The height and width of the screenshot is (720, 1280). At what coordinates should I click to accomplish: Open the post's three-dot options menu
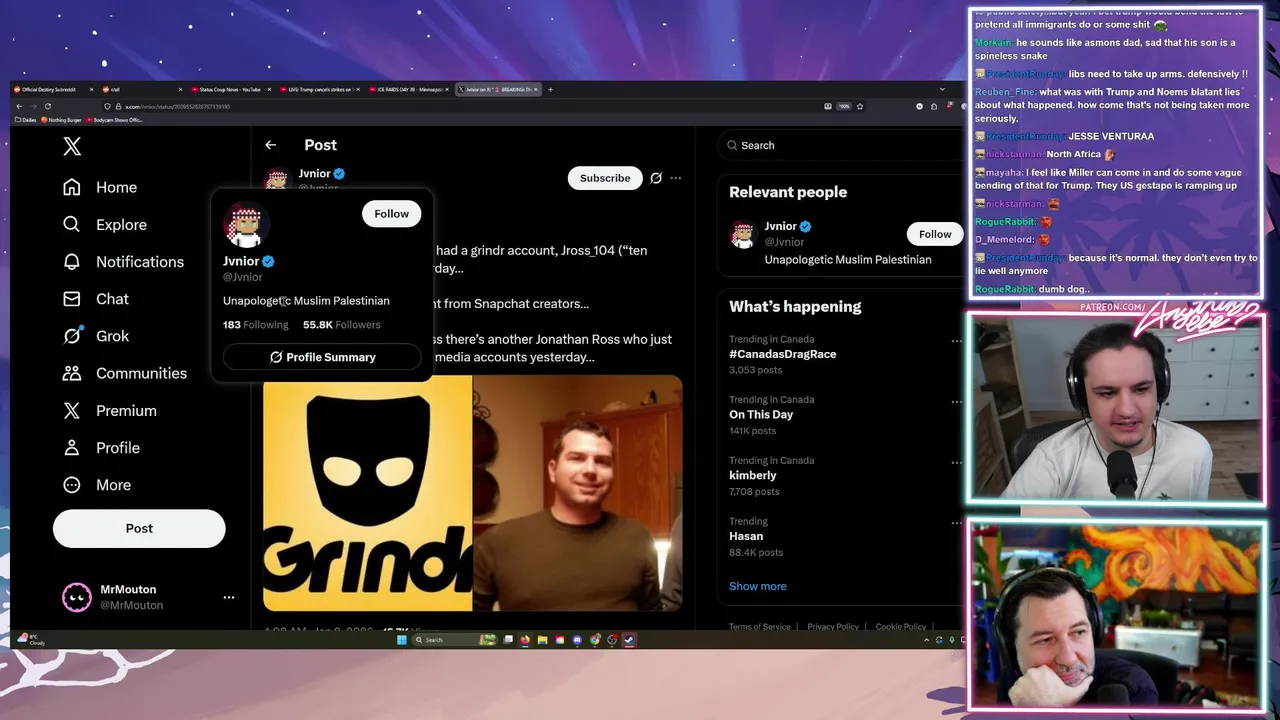676,178
